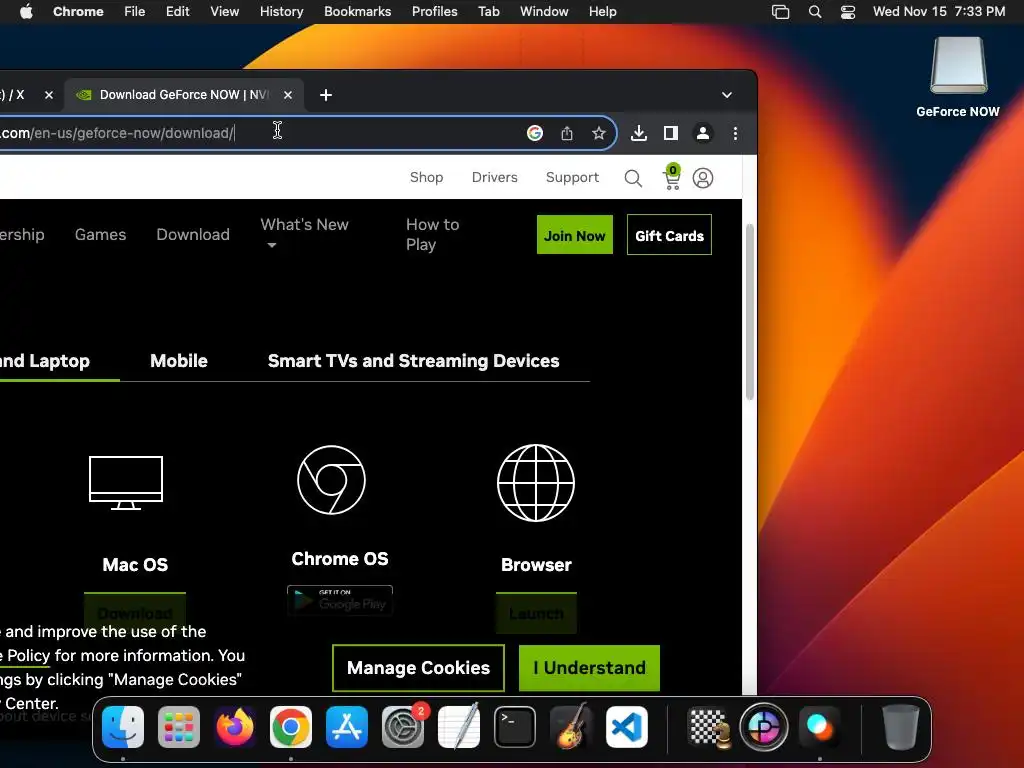Open the Window menu
Screen dimensions: 1024x768
click(544, 12)
